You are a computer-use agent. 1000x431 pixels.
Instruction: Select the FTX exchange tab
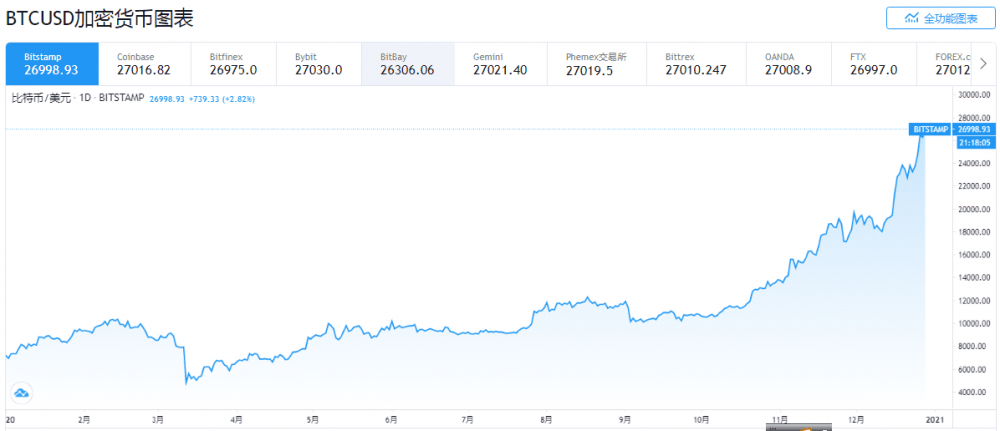873,64
